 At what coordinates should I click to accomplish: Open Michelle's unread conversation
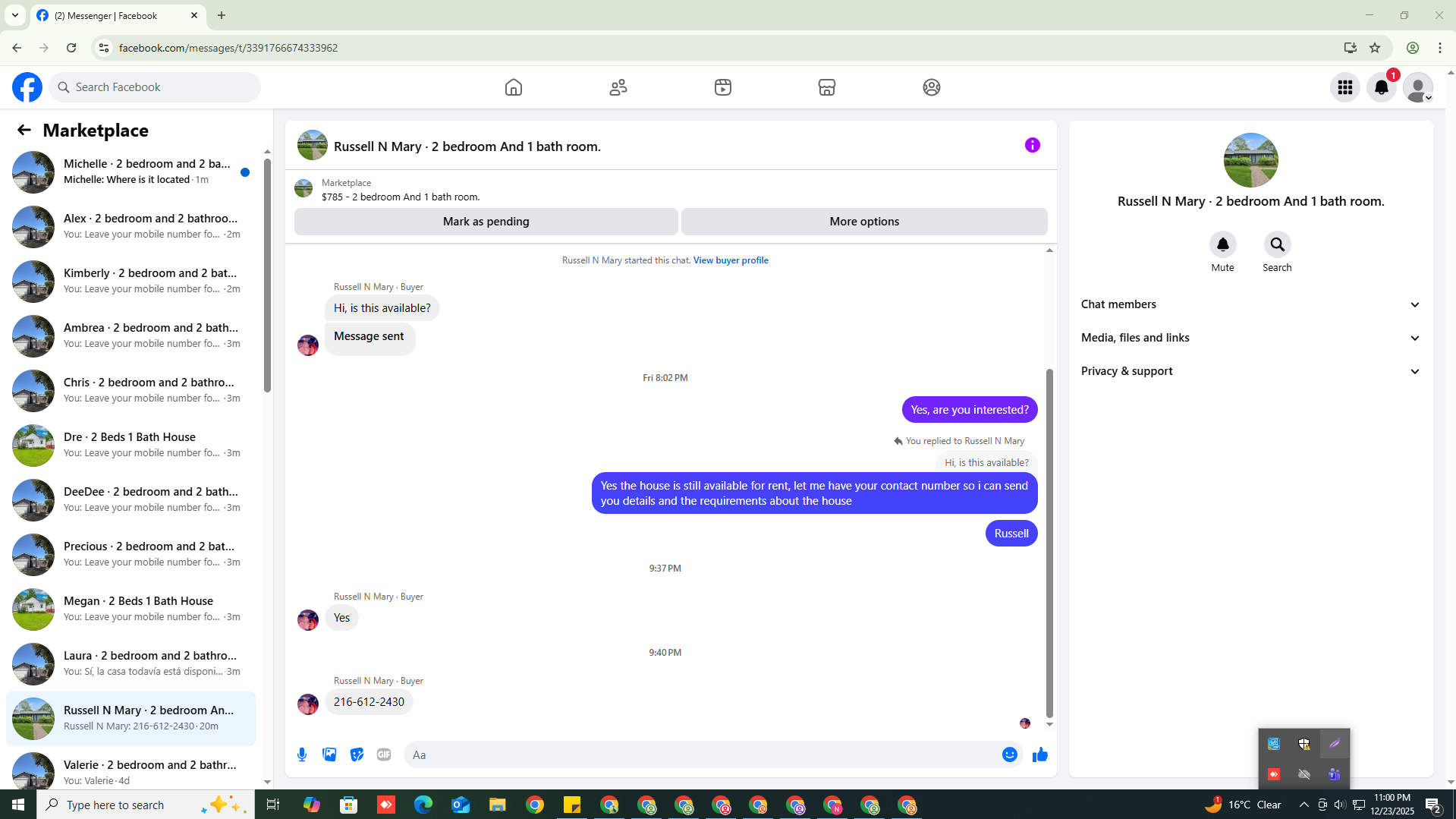coord(131,172)
